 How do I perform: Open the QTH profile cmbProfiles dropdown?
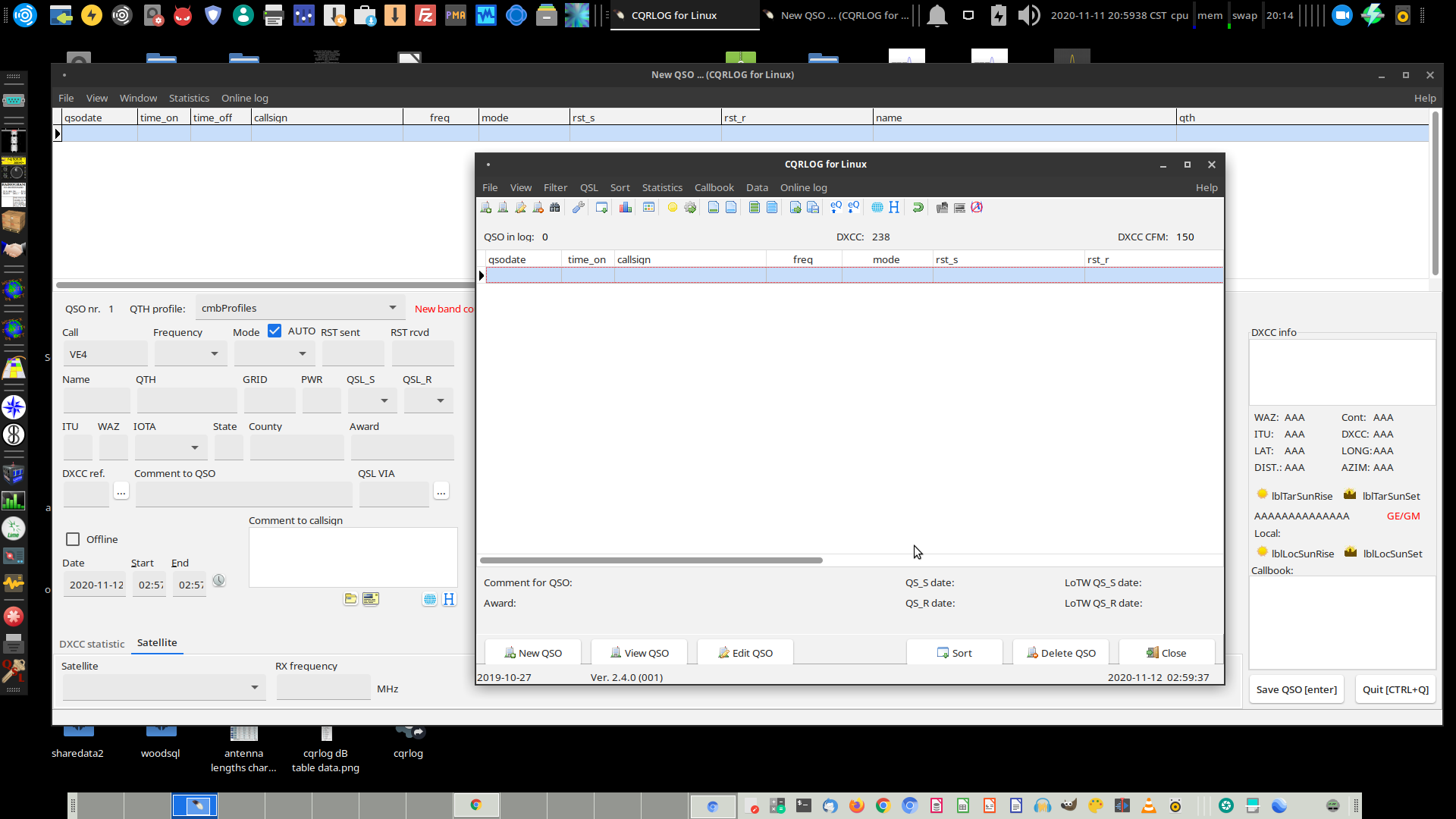click(x=300, y=308)
